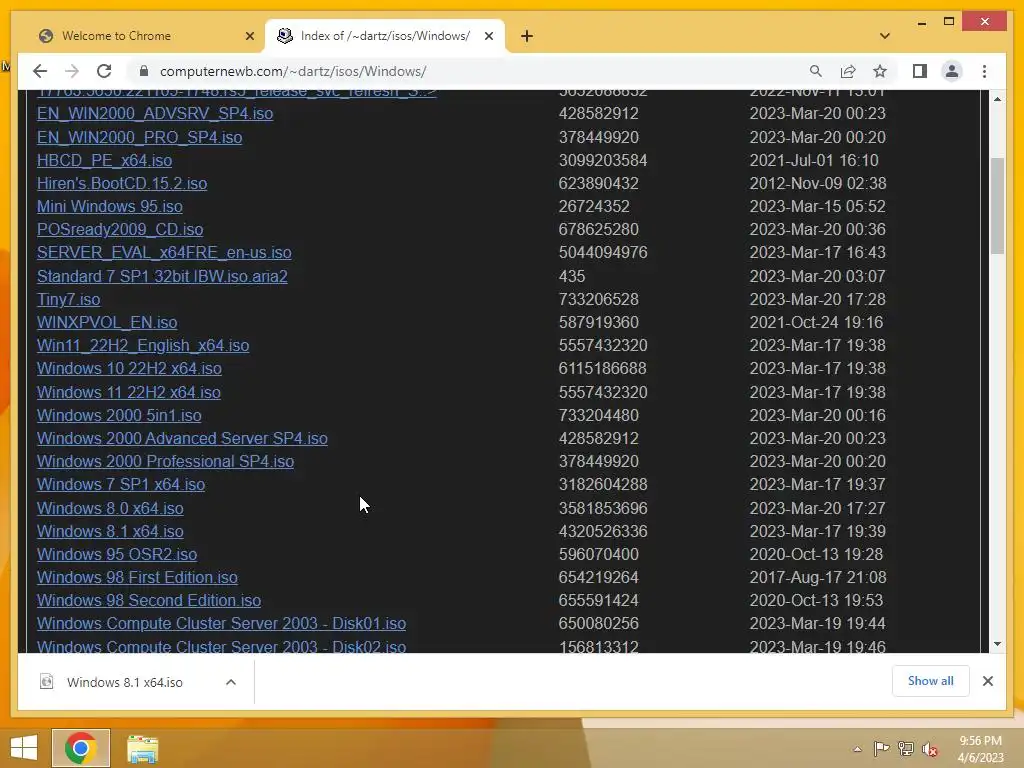Select date 2017-Aug-17 21:08
Screen dimensions: 1024x768
[818, 577]
